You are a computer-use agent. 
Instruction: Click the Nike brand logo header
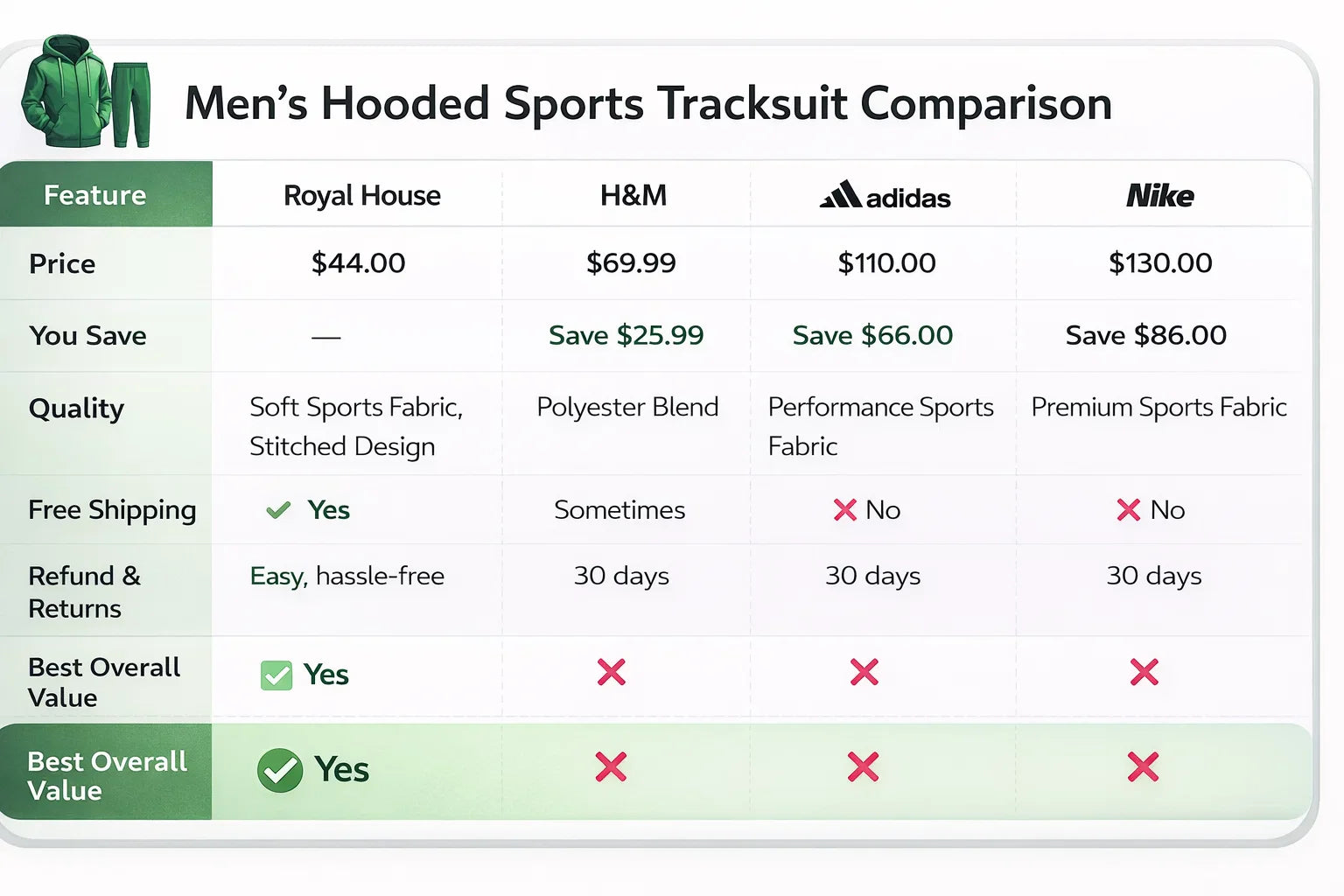point(1159,195)
